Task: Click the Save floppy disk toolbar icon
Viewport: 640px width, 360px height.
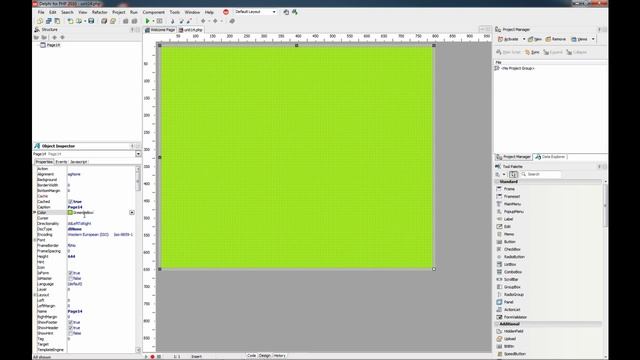Action: pyautogui.click(x=91, y=21)
